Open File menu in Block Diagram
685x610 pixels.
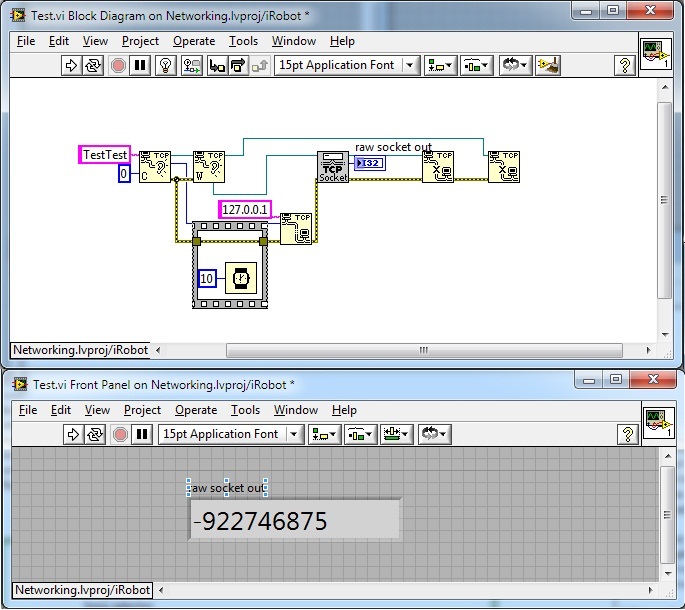(x=26, y=41)
